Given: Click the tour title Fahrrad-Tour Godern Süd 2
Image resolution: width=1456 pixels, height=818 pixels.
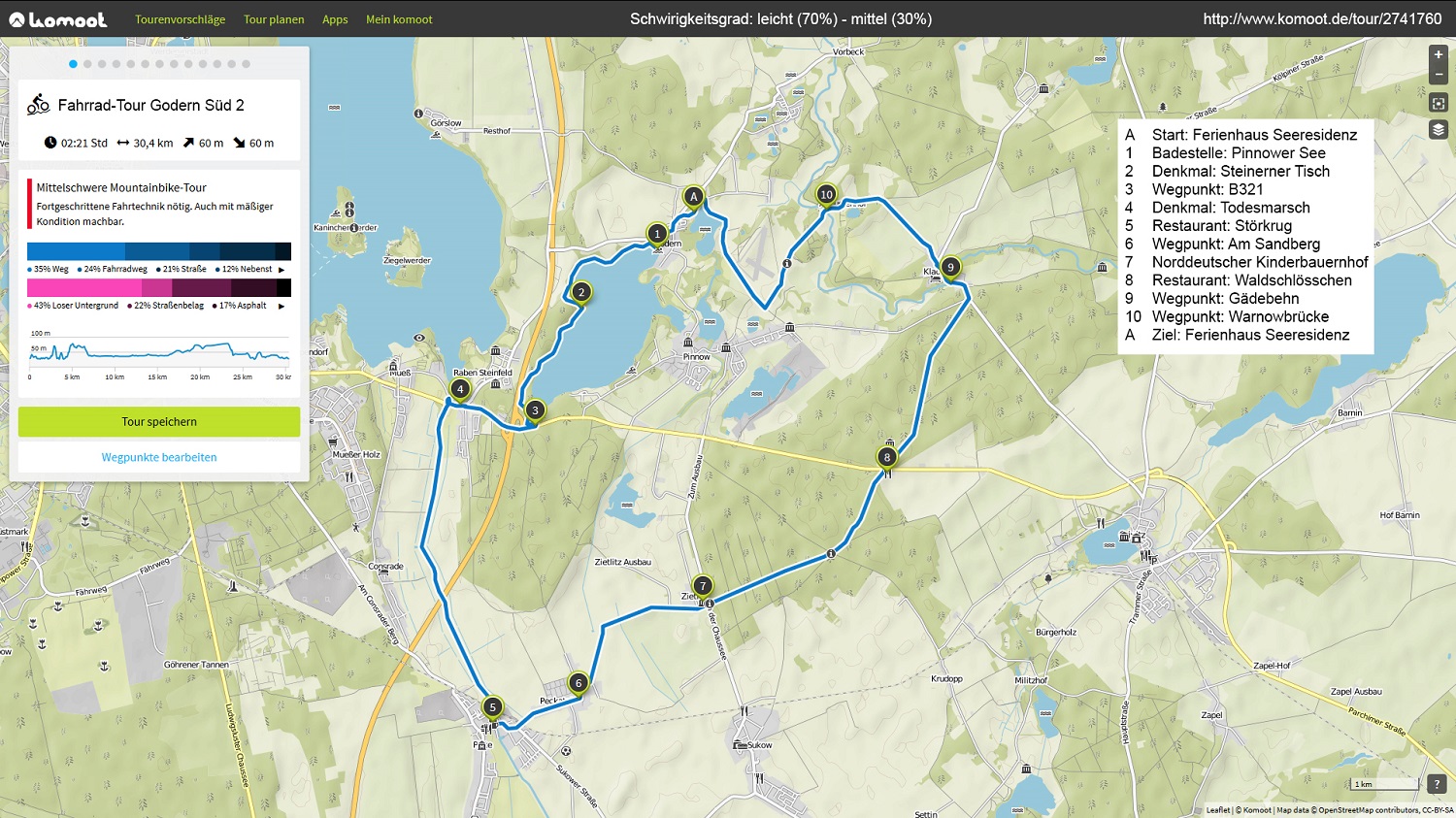Looking at the screenshot, I should [150, 105].
